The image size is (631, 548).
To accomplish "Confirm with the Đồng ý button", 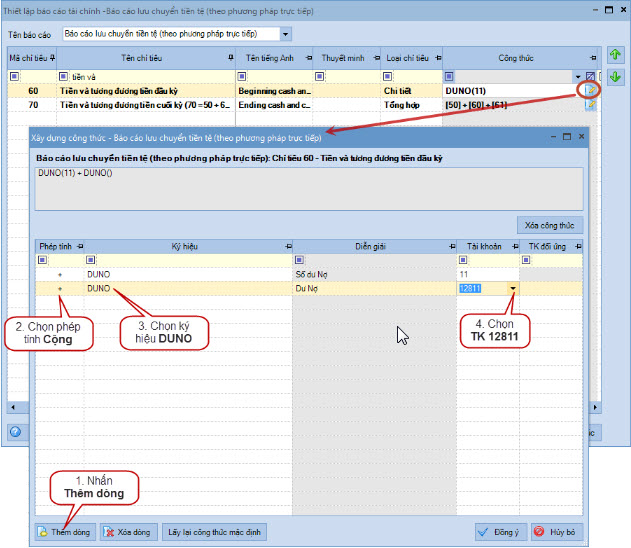I will coord(501,532).
